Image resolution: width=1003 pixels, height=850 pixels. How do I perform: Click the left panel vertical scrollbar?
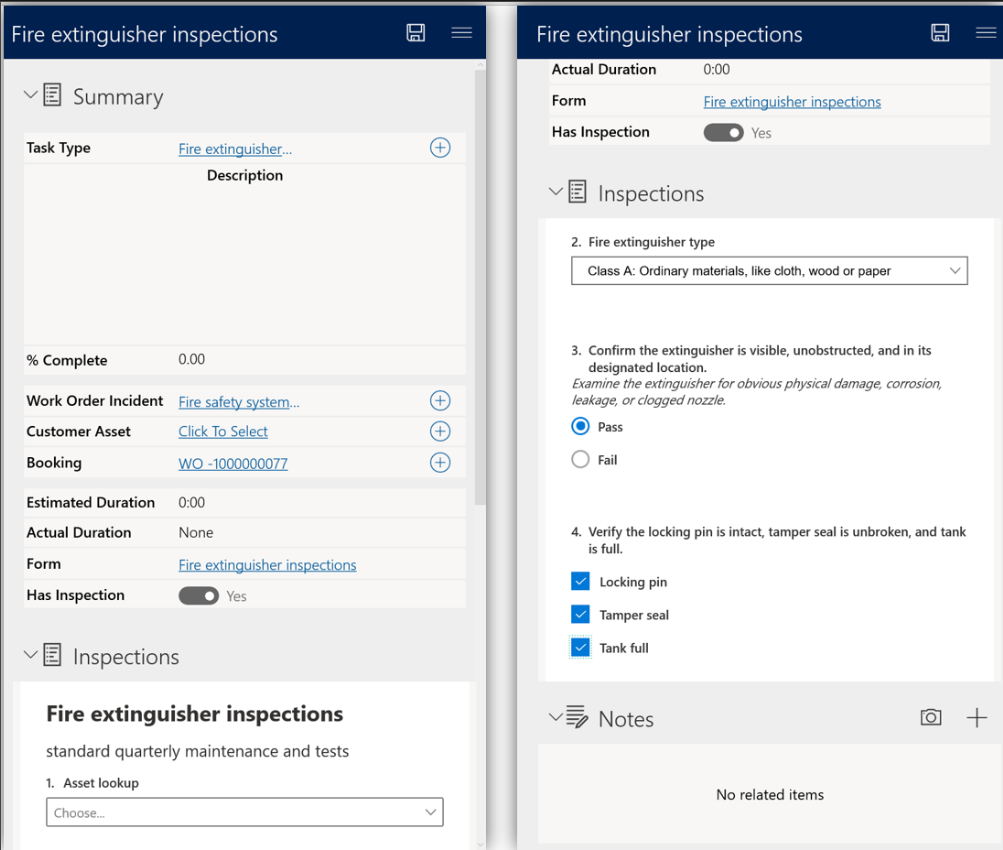coord(480,288)
